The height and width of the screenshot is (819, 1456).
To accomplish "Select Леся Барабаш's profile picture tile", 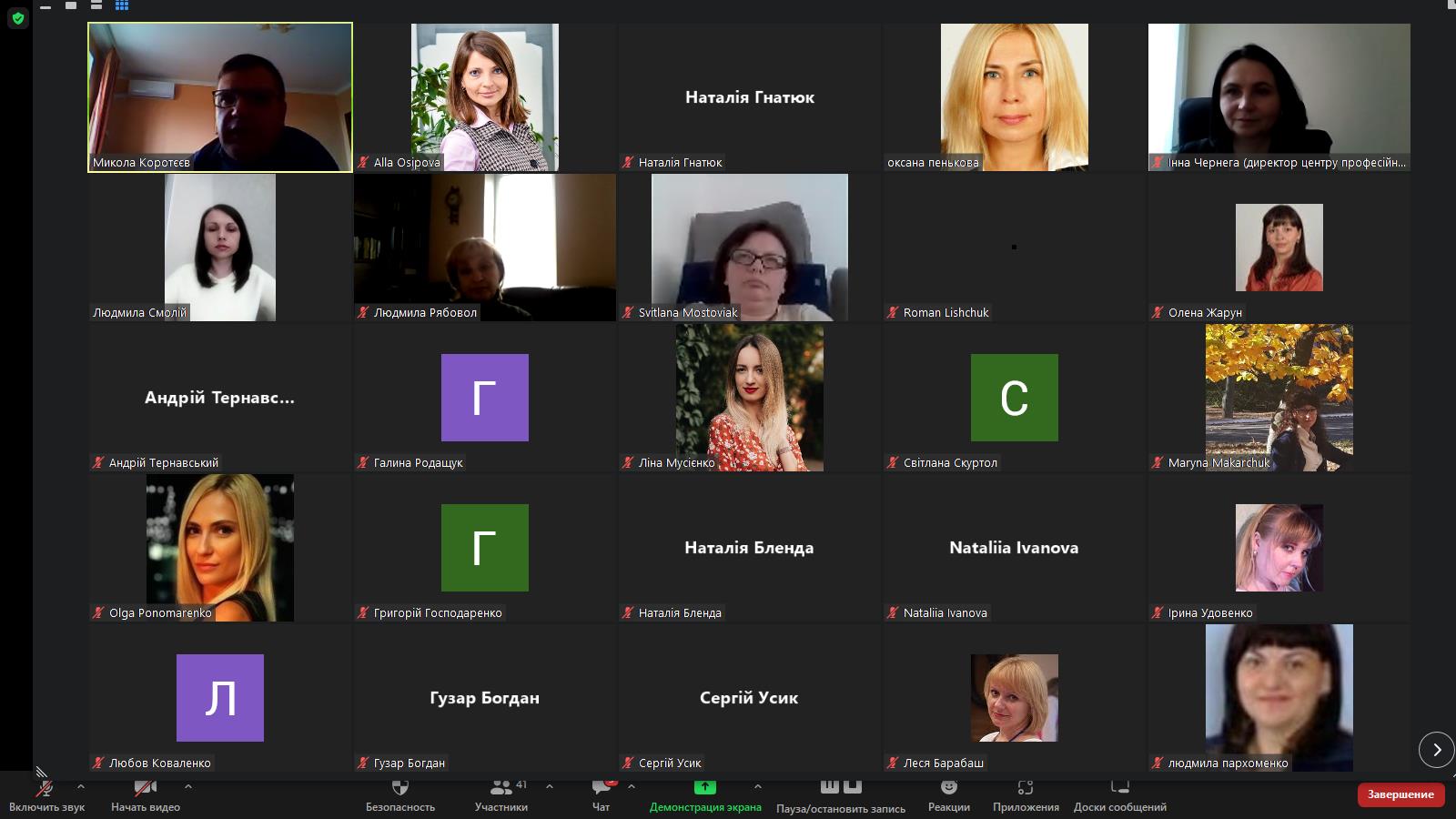I will pos(1014,698).
